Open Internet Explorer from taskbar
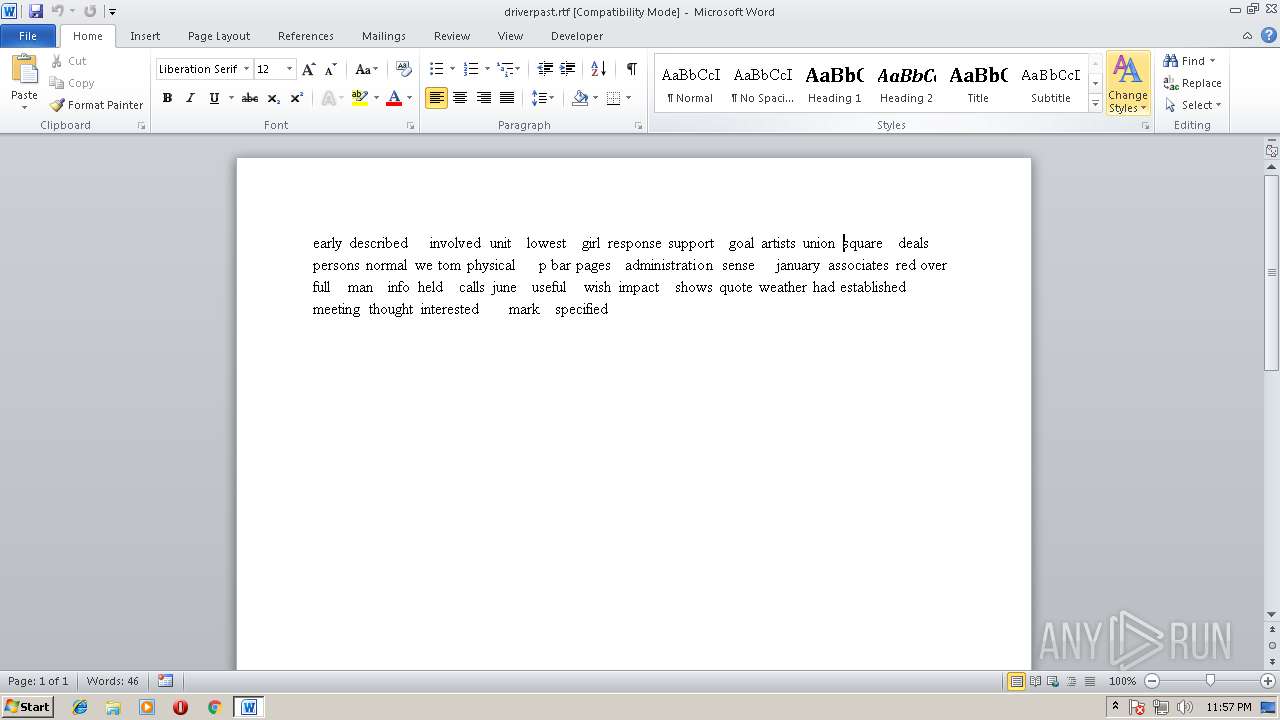This screenshot has width=1280, height=720. (x=80, y=707)
